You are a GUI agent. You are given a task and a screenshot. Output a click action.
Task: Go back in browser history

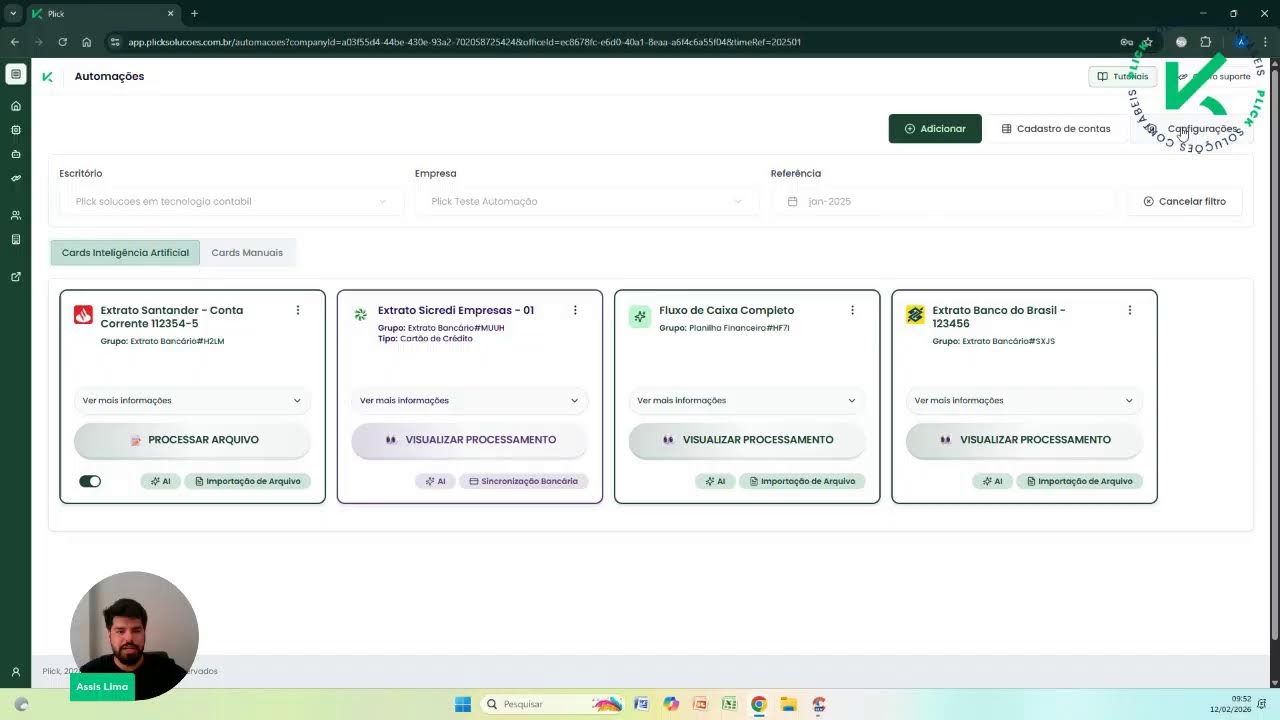point(14,42)
